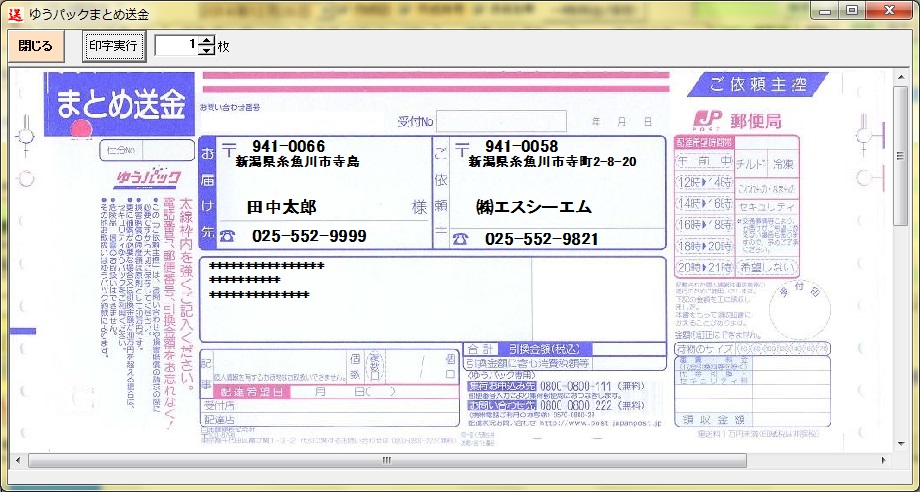Screen dimensions: 920x492
Task: Click the 20時▶21時 delivery time slot
Action: (x=705, y=267)
